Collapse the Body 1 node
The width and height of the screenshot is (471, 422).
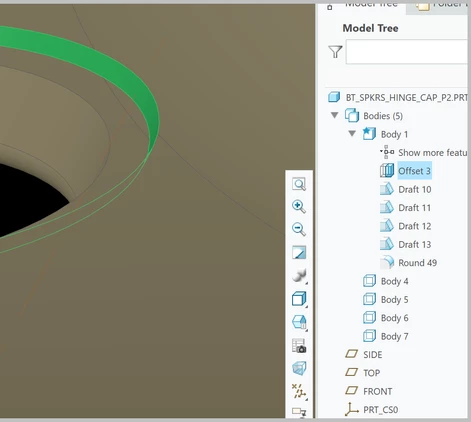click(x=352, y=134)
